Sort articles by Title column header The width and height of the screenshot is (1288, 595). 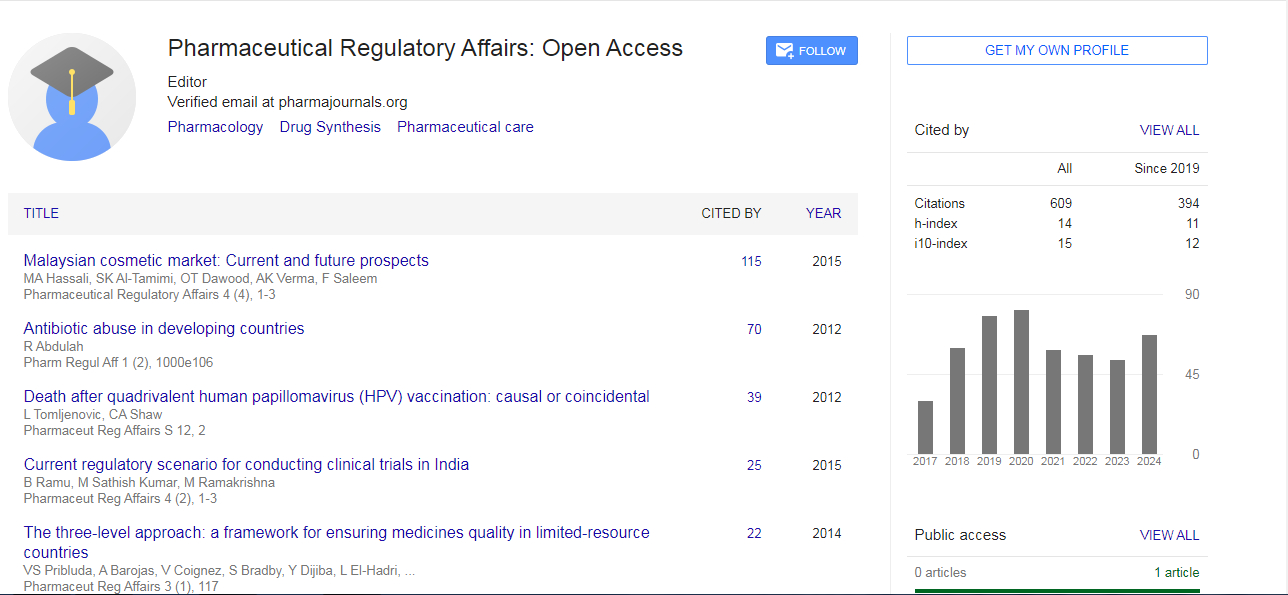tap(41, 213)
